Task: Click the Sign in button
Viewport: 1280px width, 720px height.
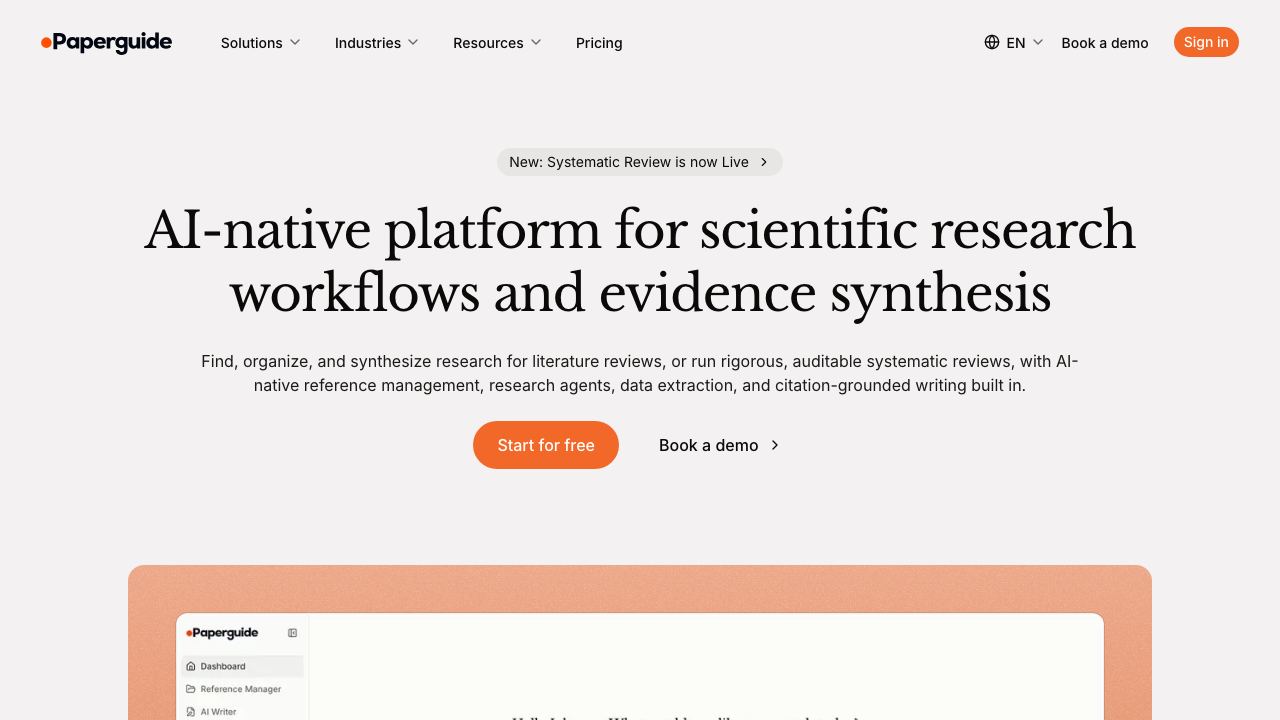Action: coord(1206,42)
